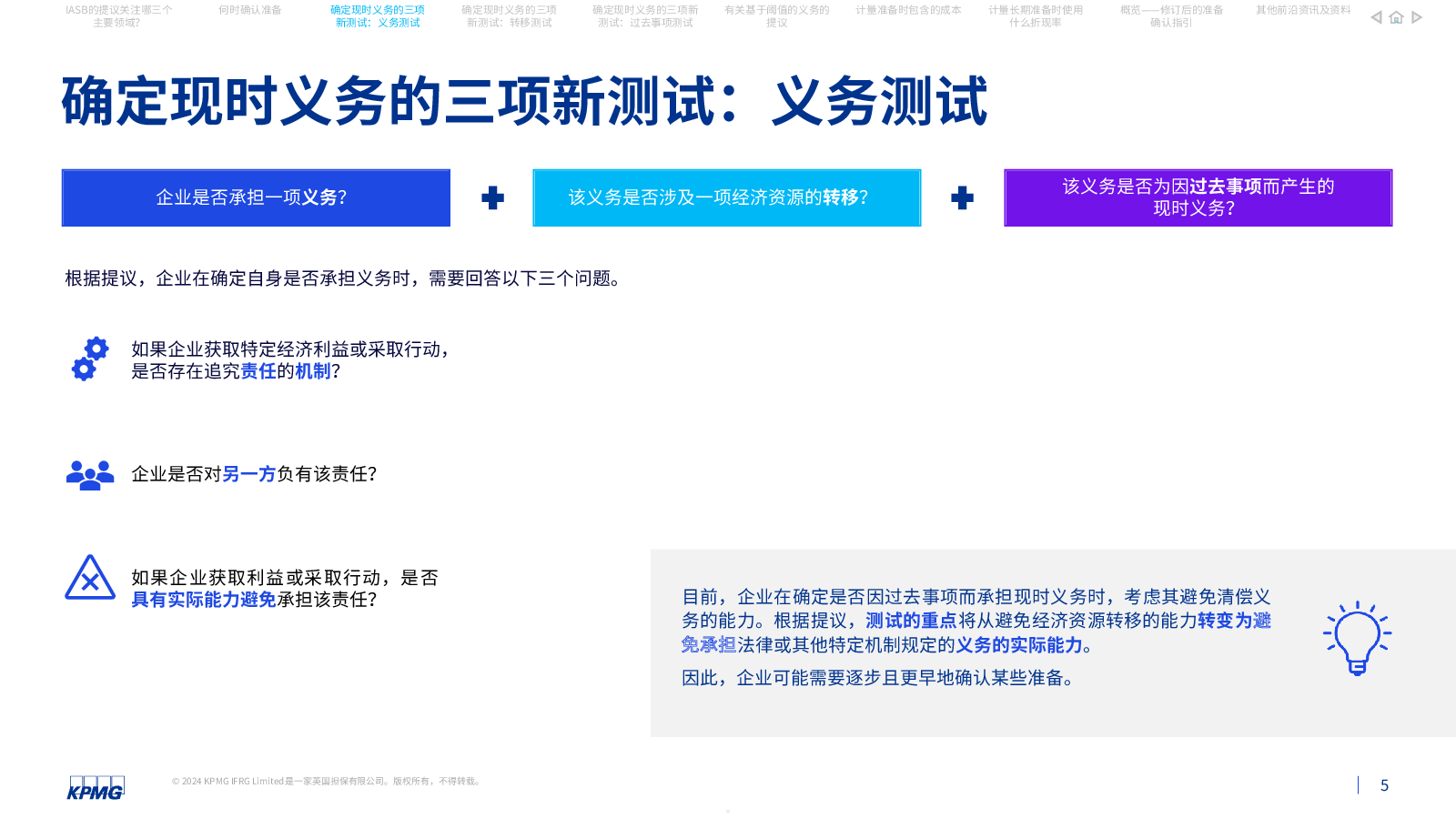
Task: Open the 何时确认准备 section tab
Action: point(250,10)
